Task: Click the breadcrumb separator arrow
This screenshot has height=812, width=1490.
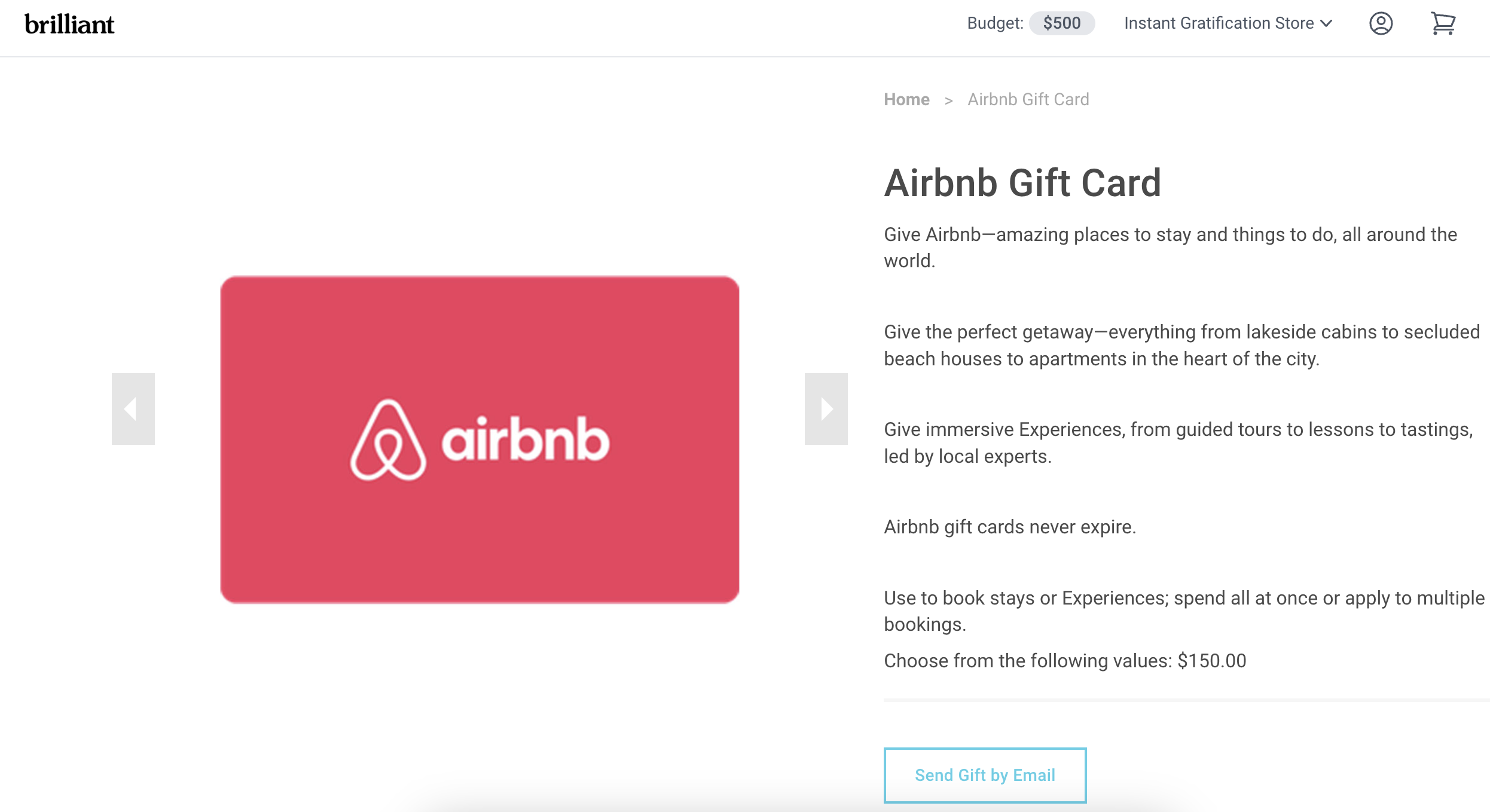Action: [948, 100]
